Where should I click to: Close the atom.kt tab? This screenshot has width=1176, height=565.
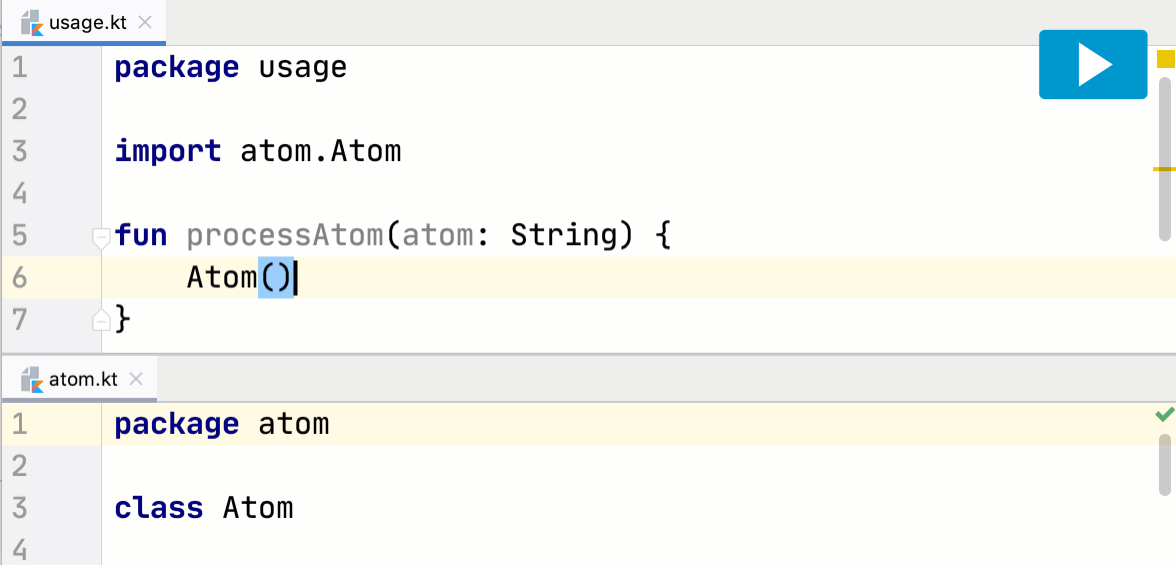[x=136, y=380]
